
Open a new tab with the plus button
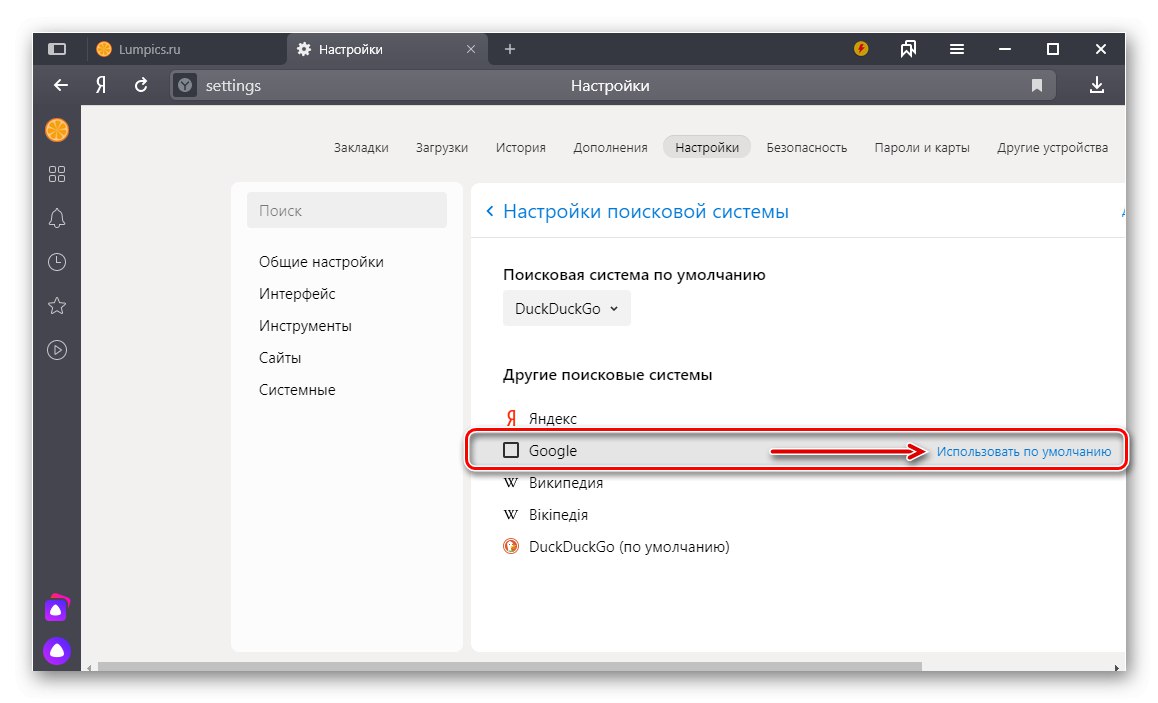coord(510,49)
